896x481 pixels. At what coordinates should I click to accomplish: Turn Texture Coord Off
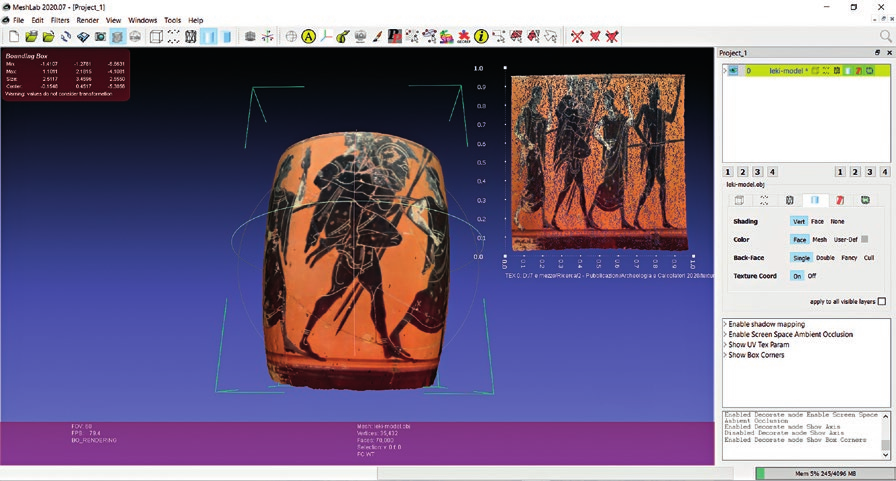811,276
